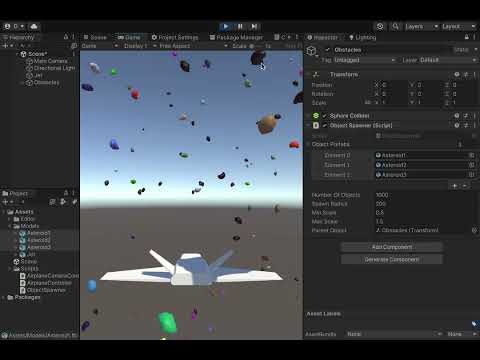Click the Object Spawner script icon

click(x=316, y=125)
